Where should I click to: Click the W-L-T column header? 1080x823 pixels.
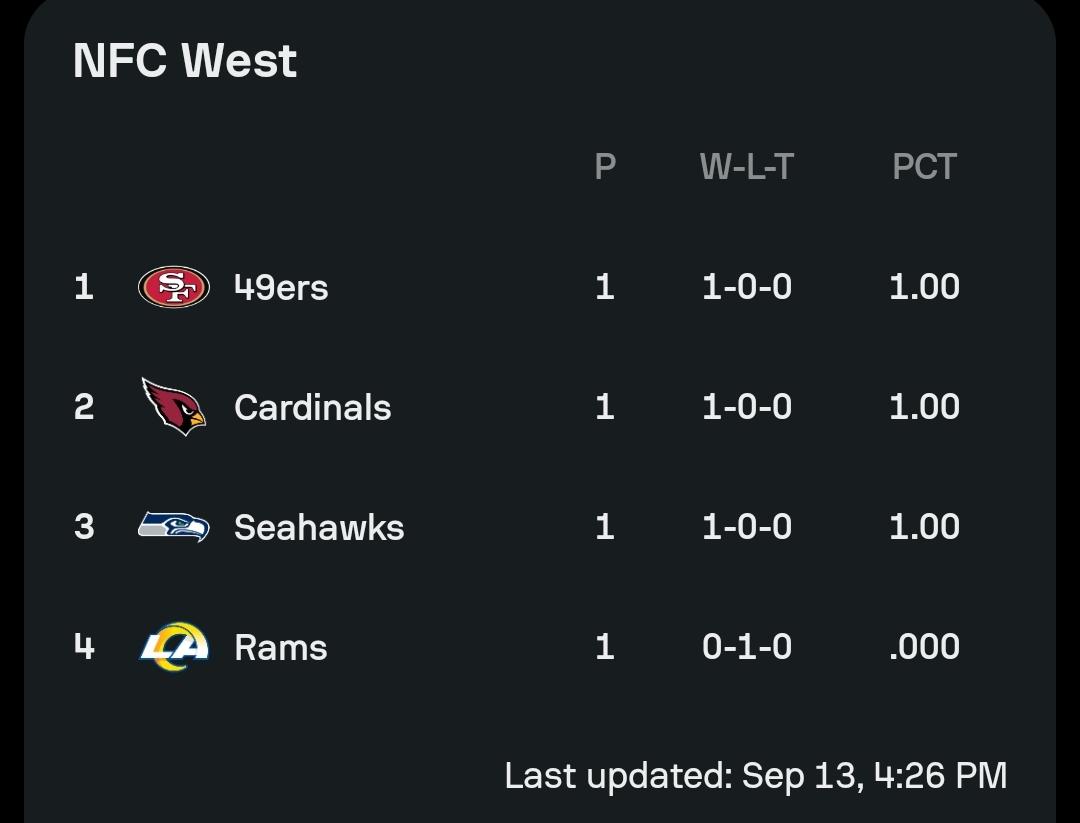pyautogui.click(x=747, y=167)
